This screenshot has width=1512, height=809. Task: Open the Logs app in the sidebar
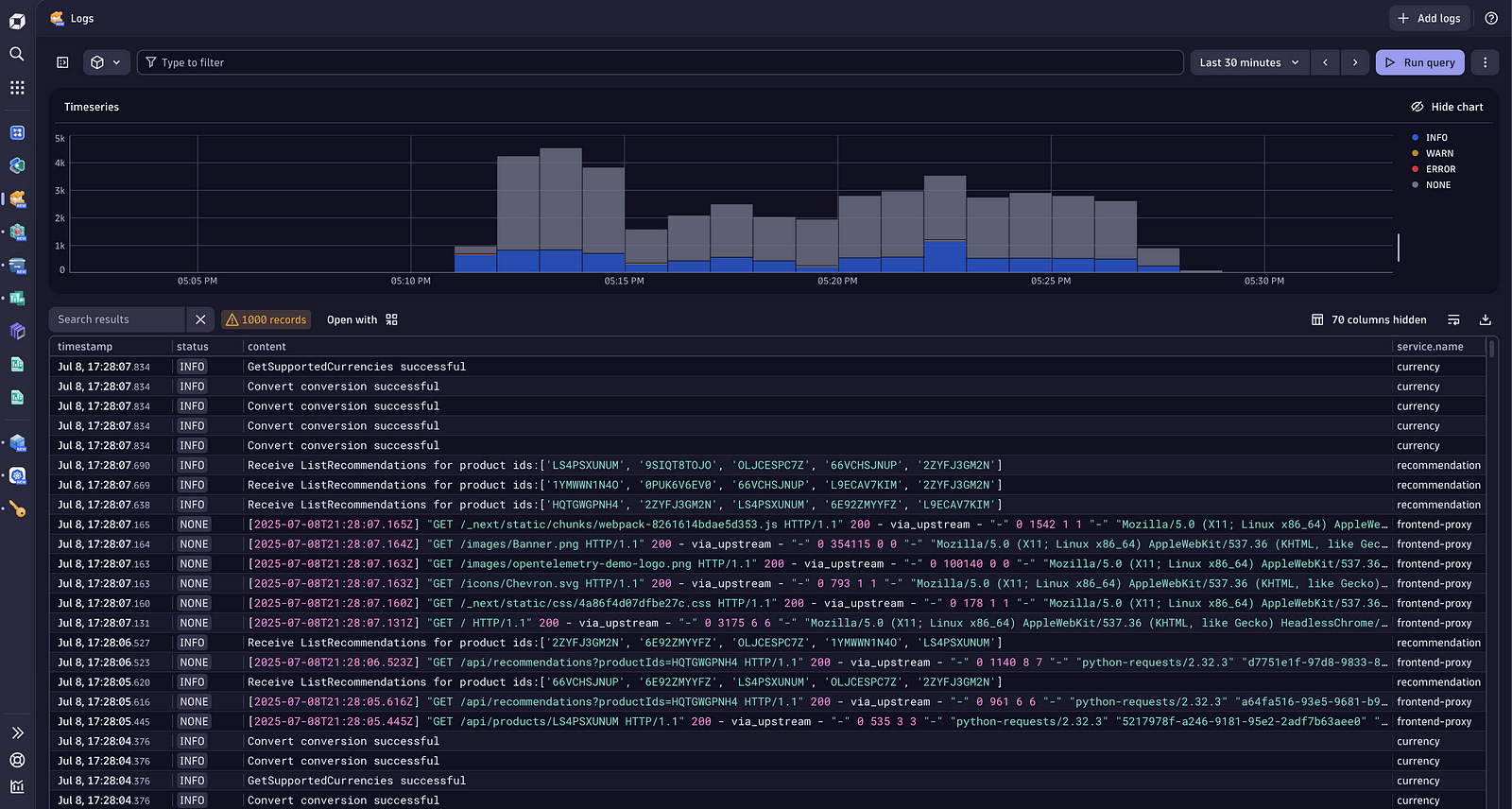point(17,199)
